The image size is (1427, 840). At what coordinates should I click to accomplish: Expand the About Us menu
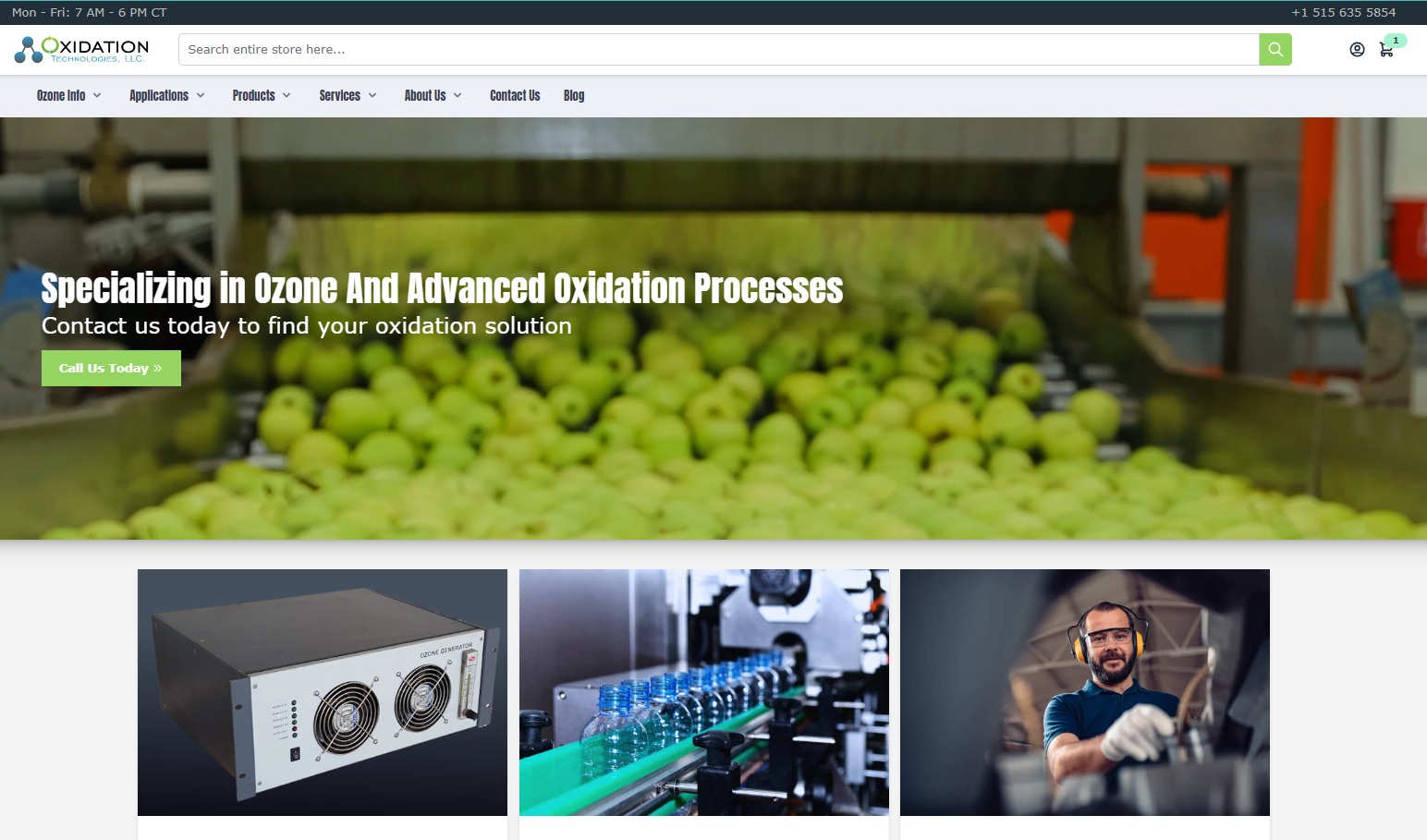pos(432,96)
